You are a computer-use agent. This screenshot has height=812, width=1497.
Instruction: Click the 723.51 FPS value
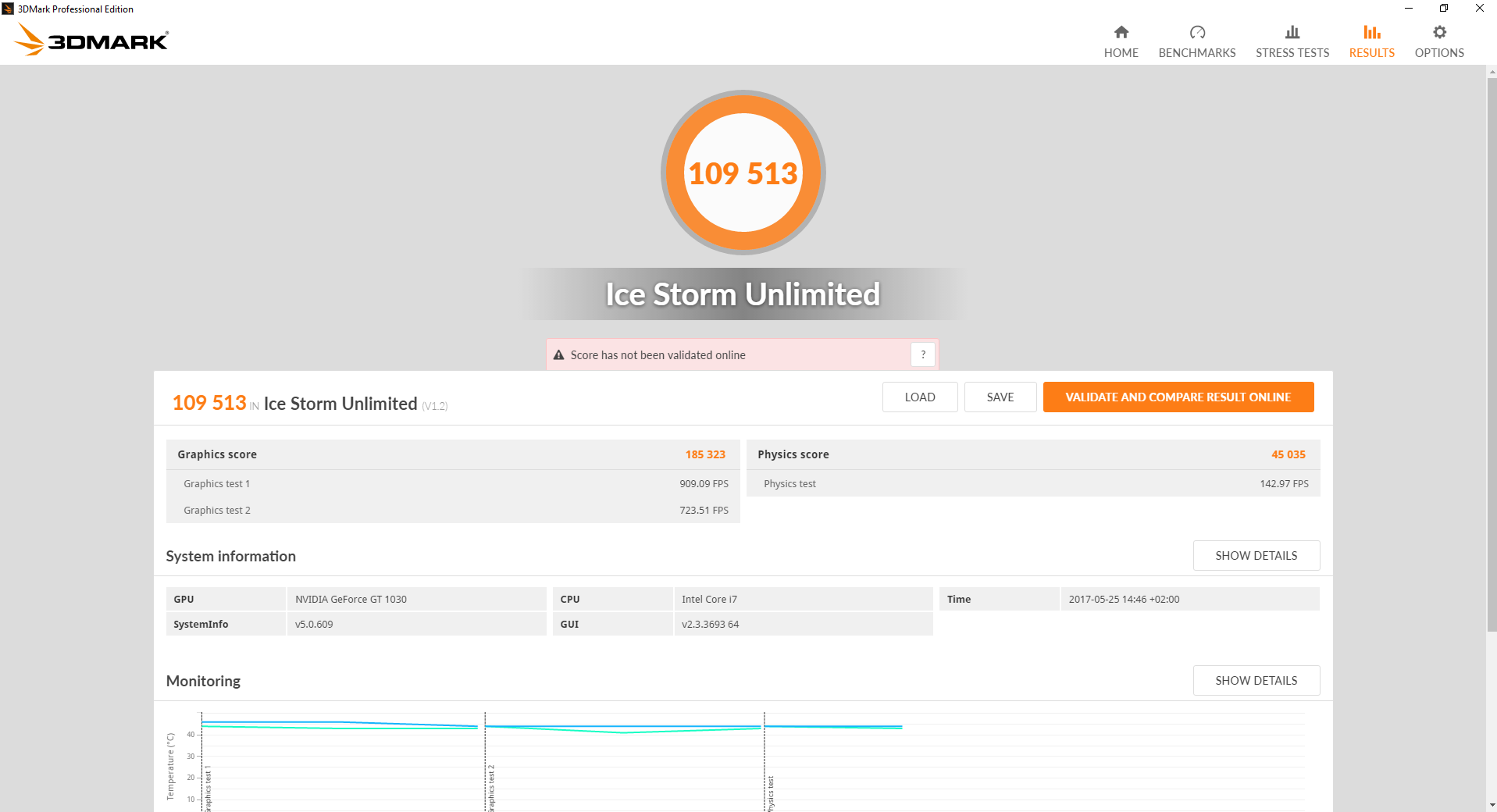pos(704,510)
